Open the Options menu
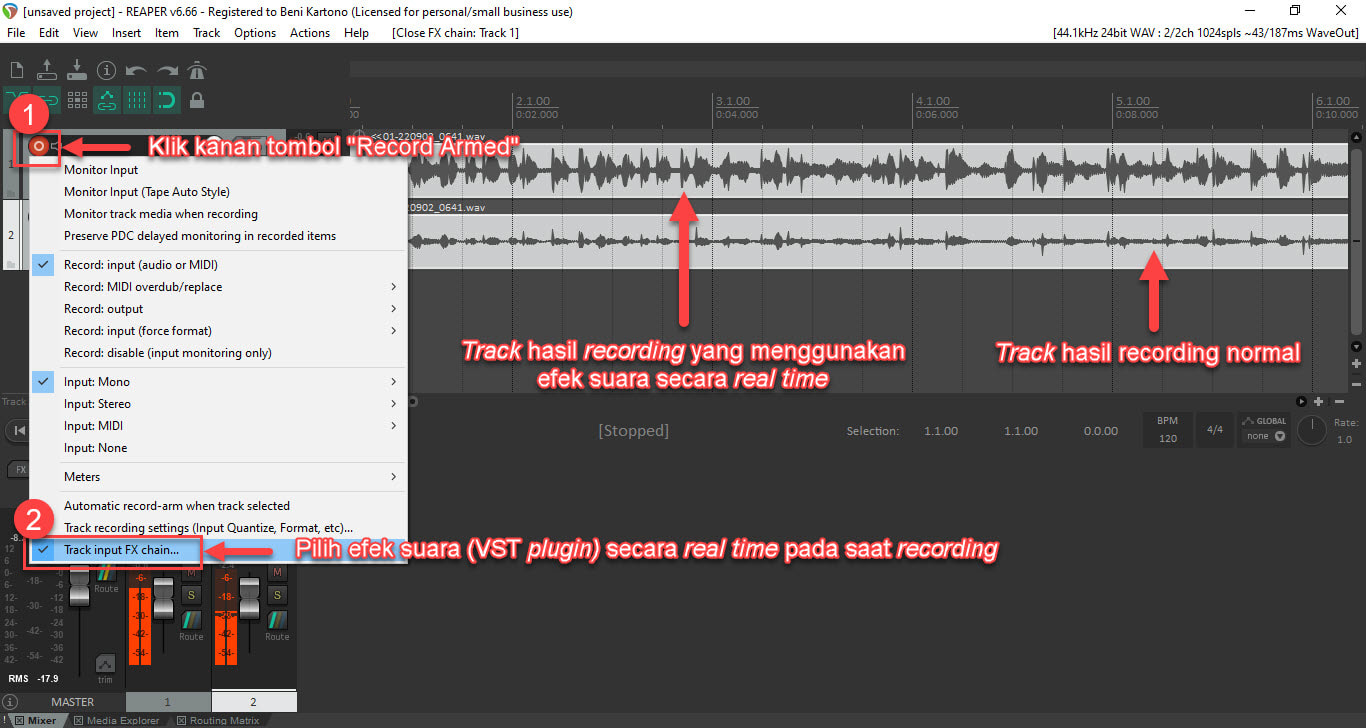 255,33
